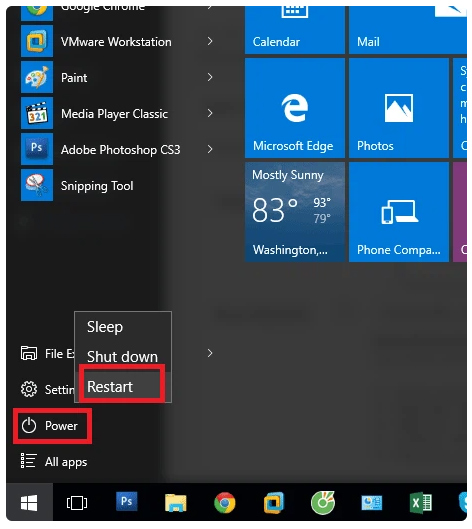Open Settings gear in Start menu
472x529 pixels.
pyautogui.click(x=29, y=389)
